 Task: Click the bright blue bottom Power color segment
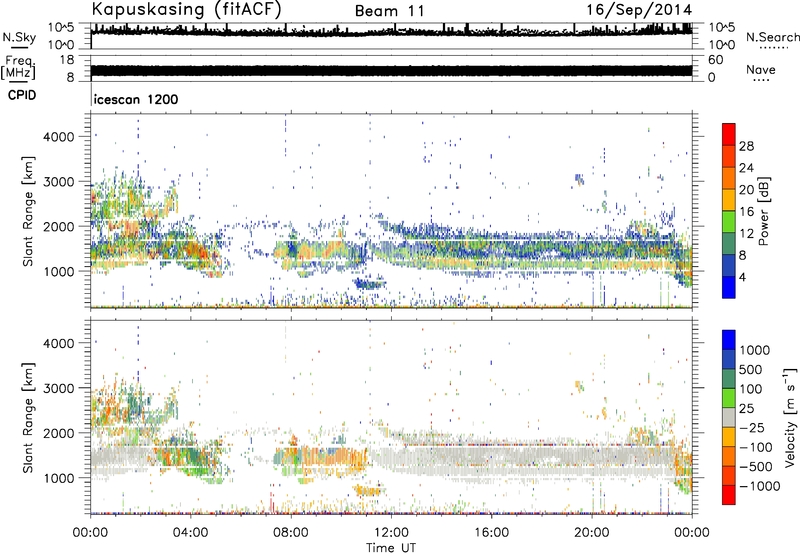click(x=729, y=287)
